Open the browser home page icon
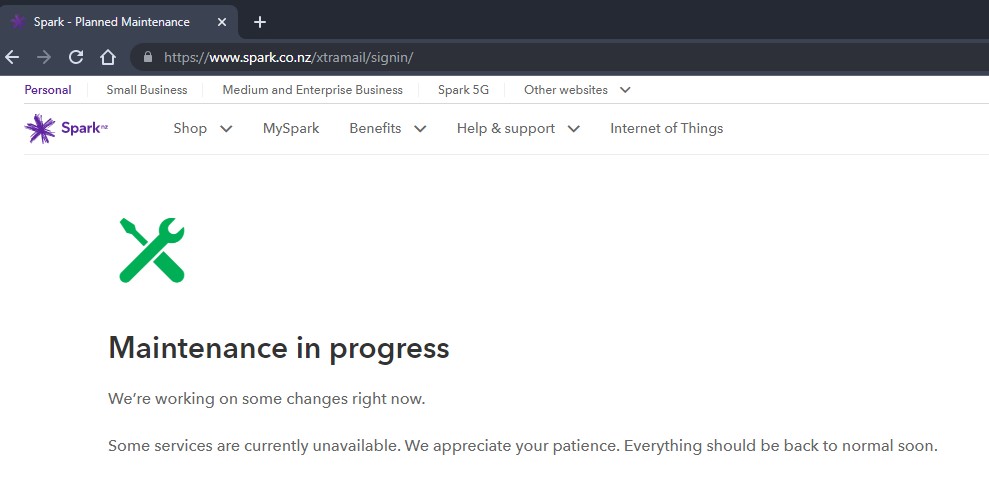The width and height of the screenshot is (989, 494). pyautogui.click(x=108, y=57)
